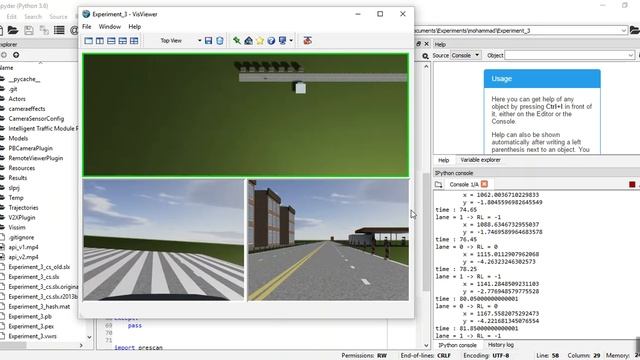Select file api_v1.mp4
Screen dimensions: 640x360
click(x=23, y=247)
